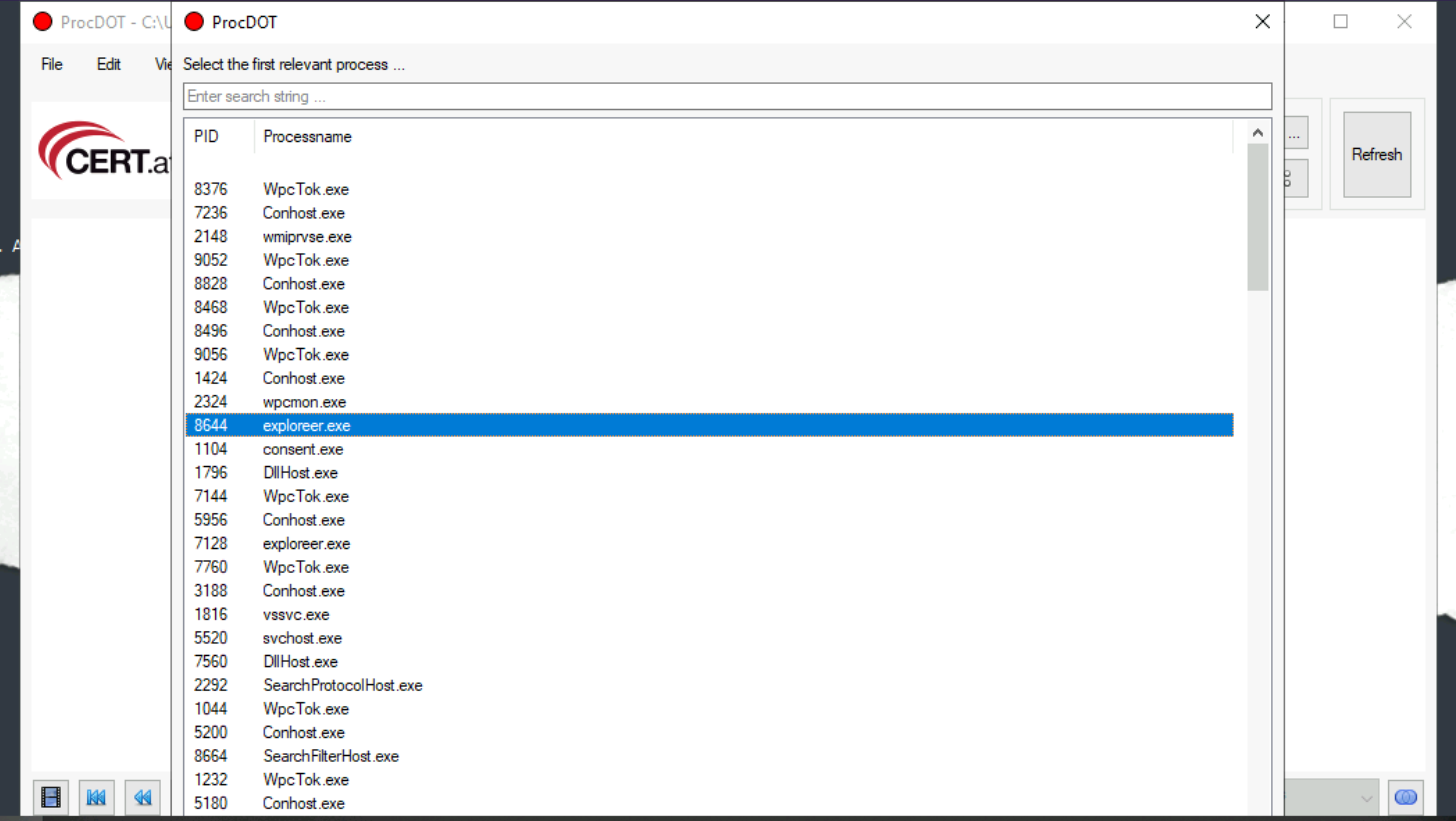This screenshot has width=1456, height=821.
Task: Open the File menu
Action: pyautogui.click(x=51, y=64)
